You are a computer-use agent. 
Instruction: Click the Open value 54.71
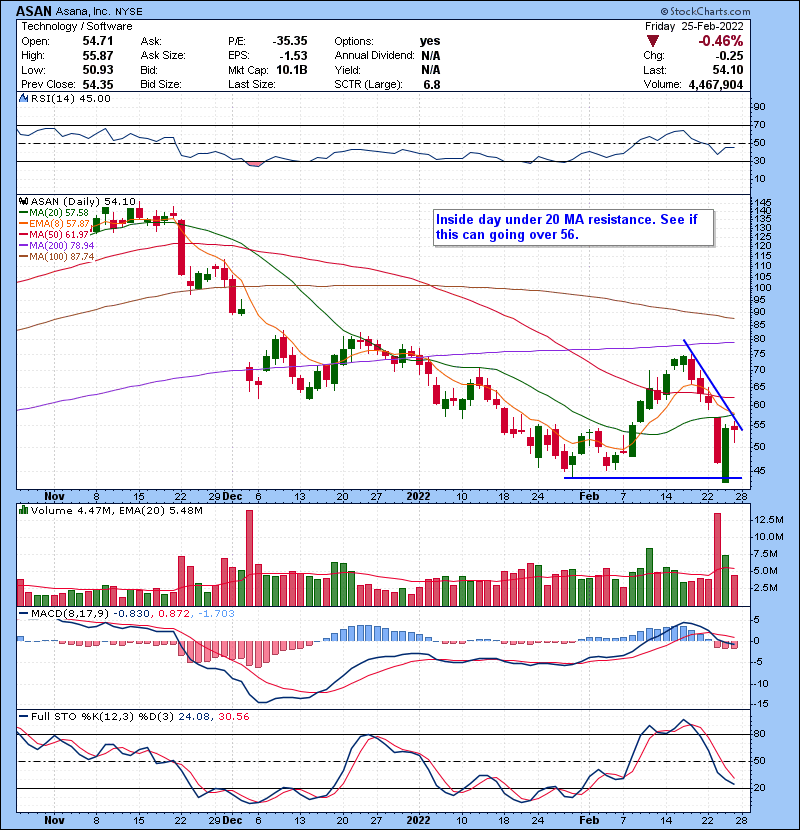click(97, 41)
